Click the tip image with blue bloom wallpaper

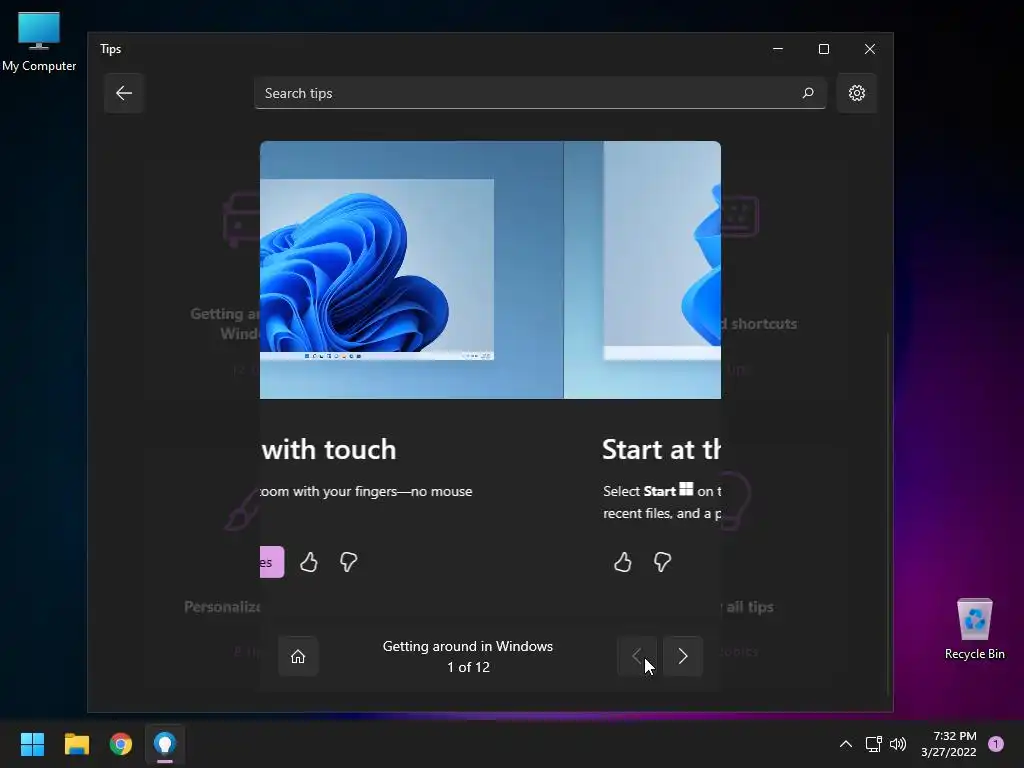pos(411,270)
